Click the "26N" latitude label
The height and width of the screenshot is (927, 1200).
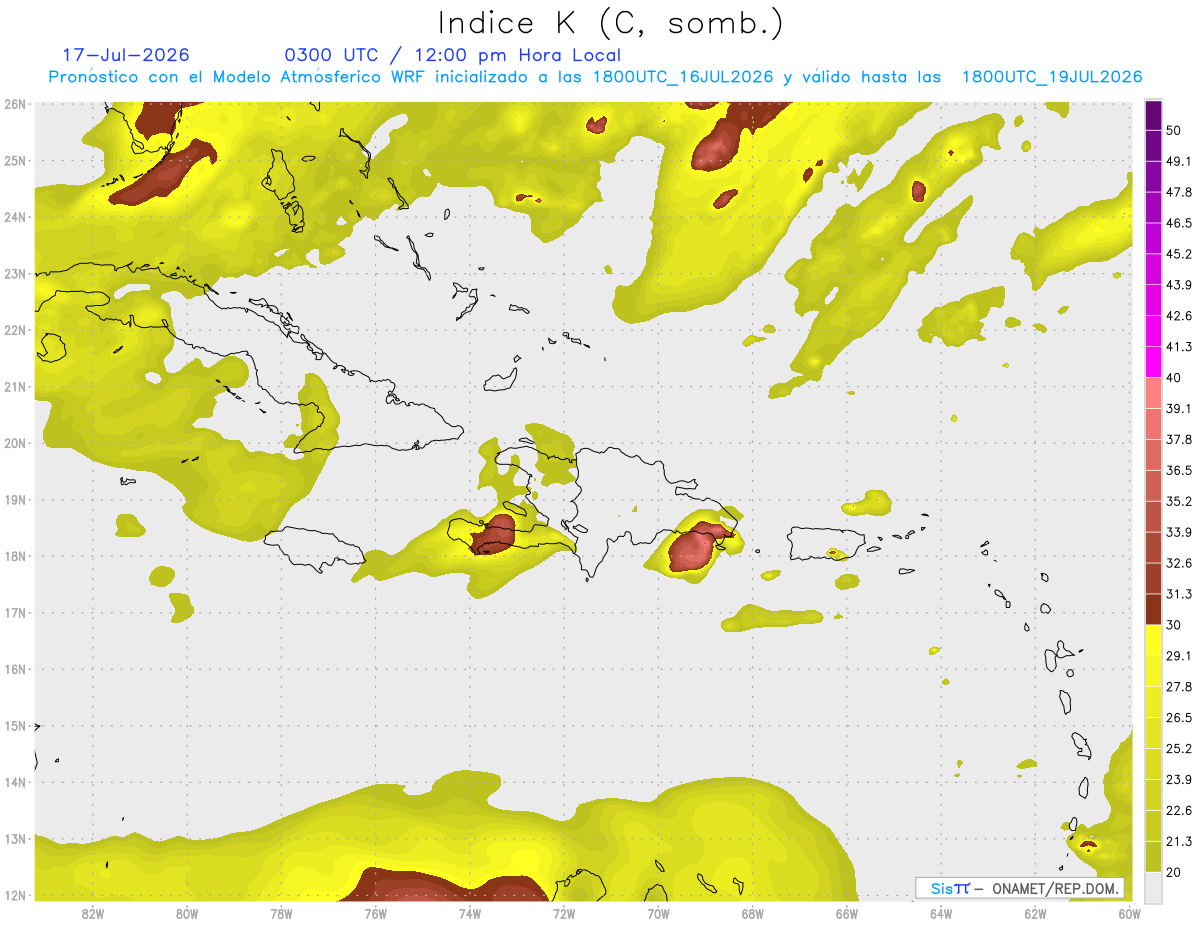(14, 104)
